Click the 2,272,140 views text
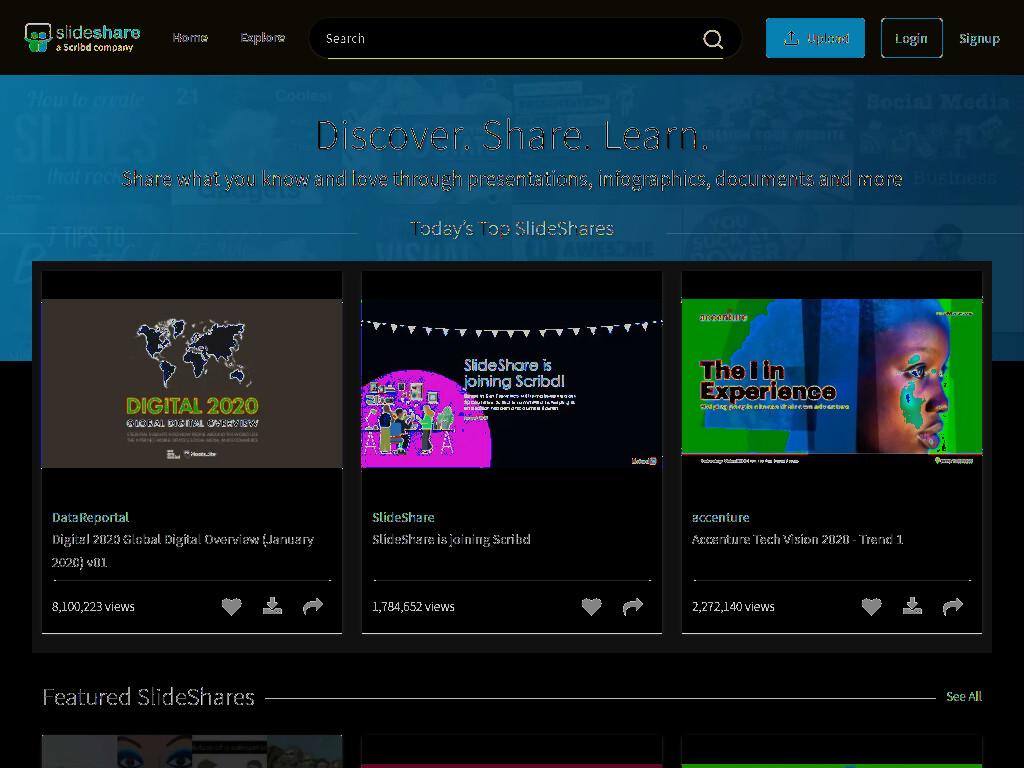Viewport: 1024px width, 768px height. tap(733, 607)
